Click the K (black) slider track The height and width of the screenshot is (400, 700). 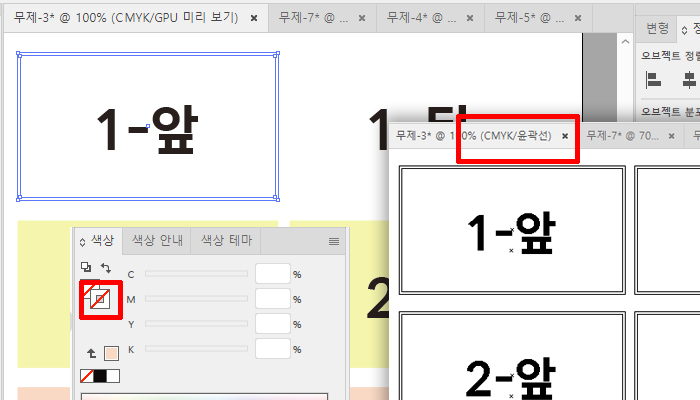196,349
